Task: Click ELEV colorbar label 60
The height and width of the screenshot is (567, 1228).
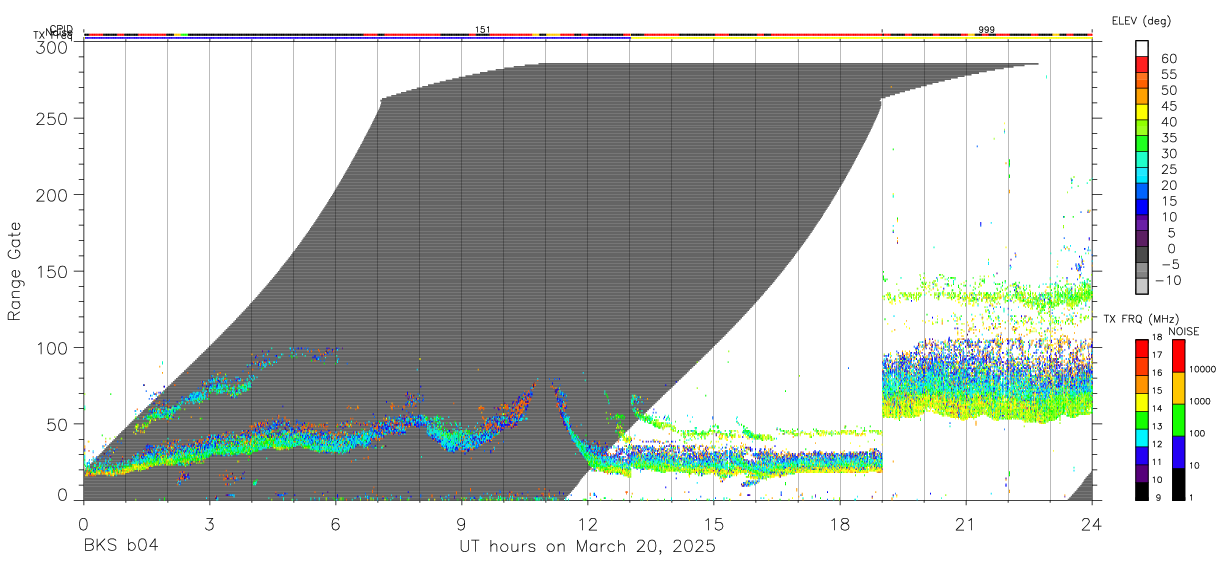Action: (x=1167, y=59)
